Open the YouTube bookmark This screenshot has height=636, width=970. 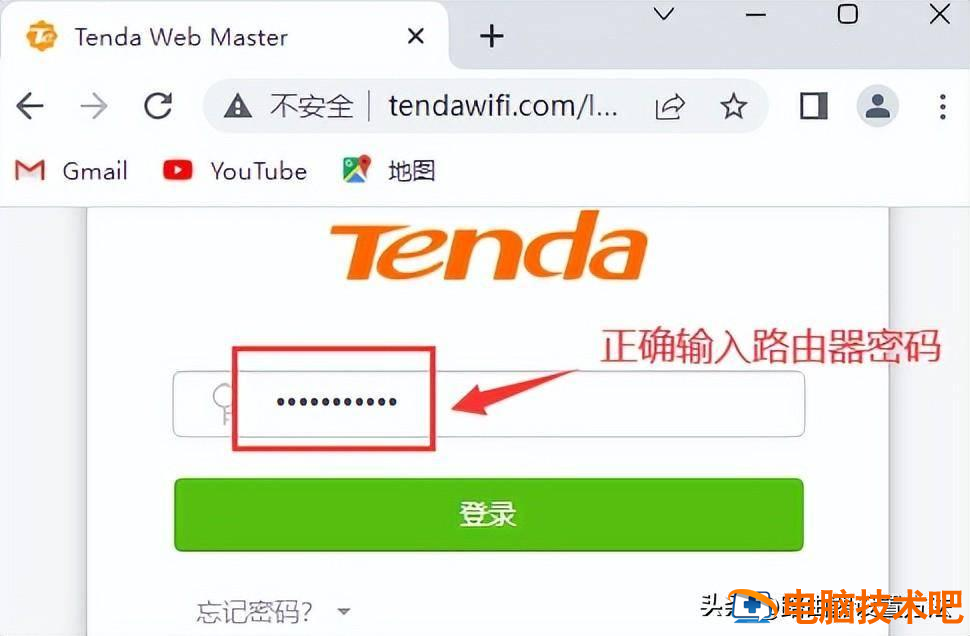(235, 171)
